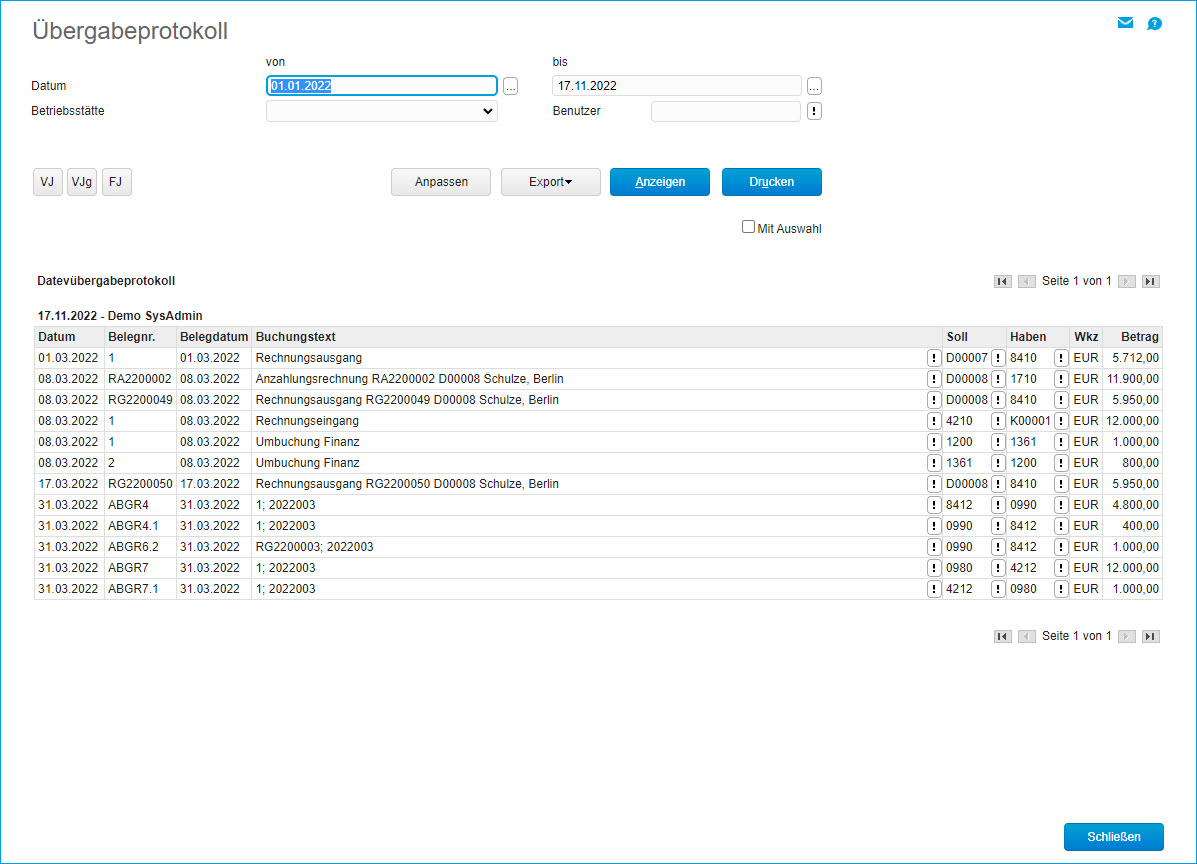Sort by the Betrag column header
The image size is (1197, 864).
tap(1139, 337)
